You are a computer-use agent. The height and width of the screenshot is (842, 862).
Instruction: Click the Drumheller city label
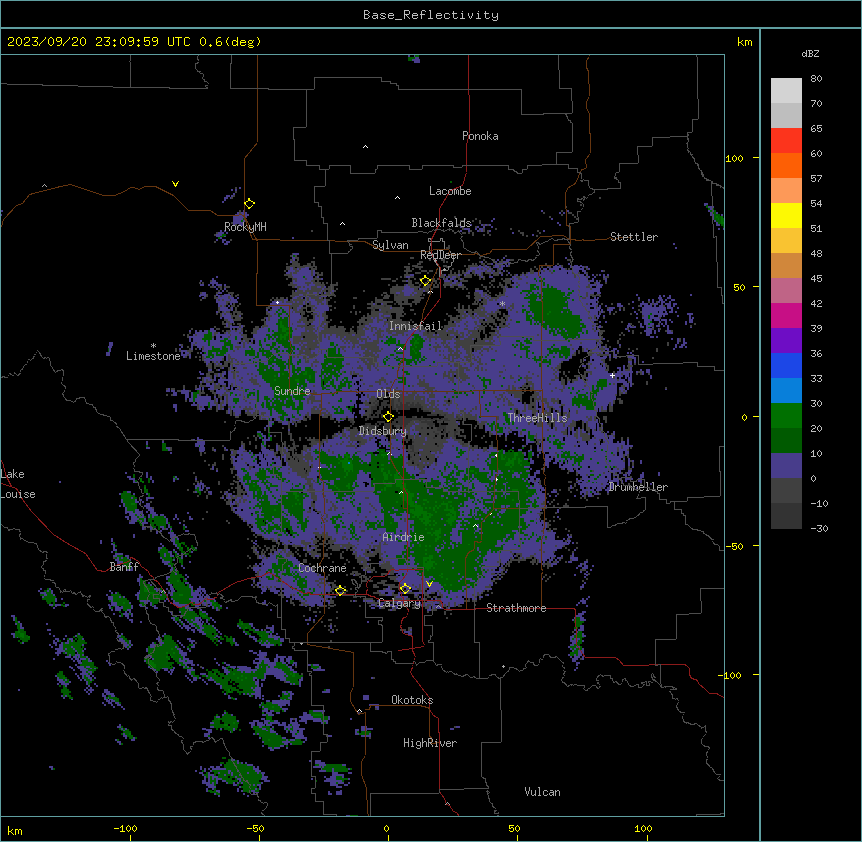click(x=638, y=487)
